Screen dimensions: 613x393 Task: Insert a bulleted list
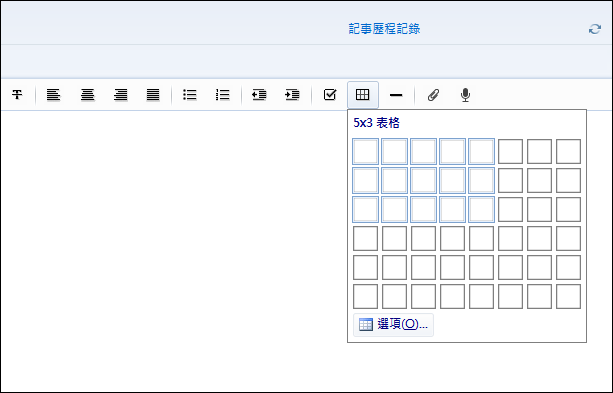pyautogui.click(x=190, y=95)
